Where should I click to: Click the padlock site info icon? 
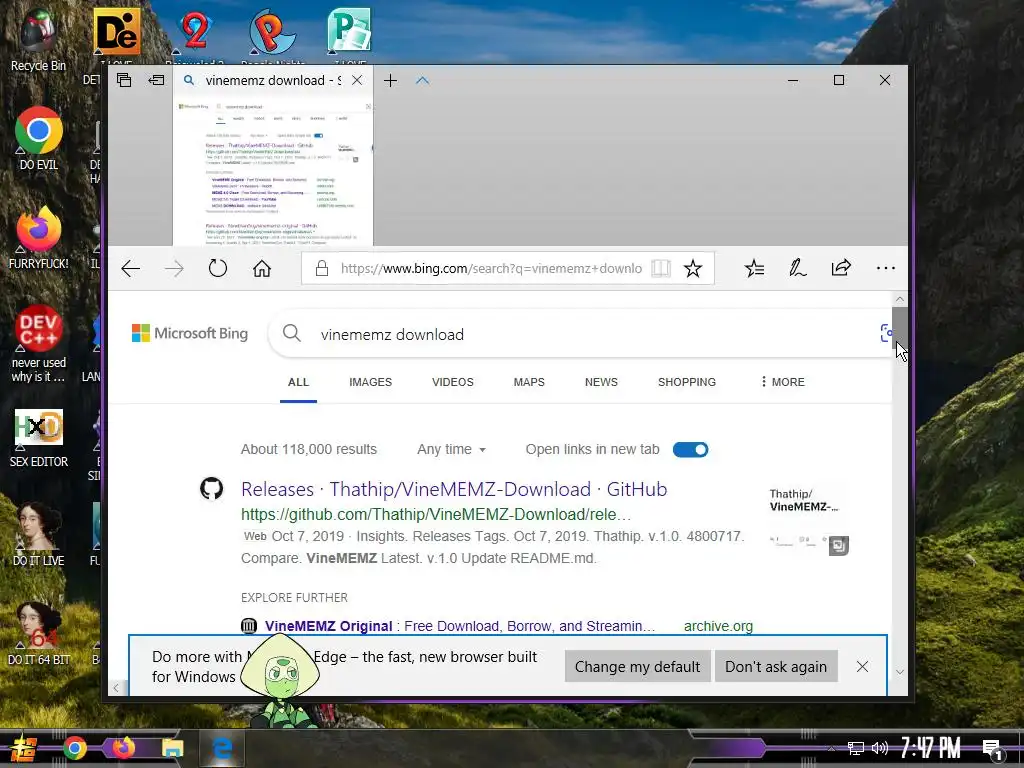(x=321, y=268)
